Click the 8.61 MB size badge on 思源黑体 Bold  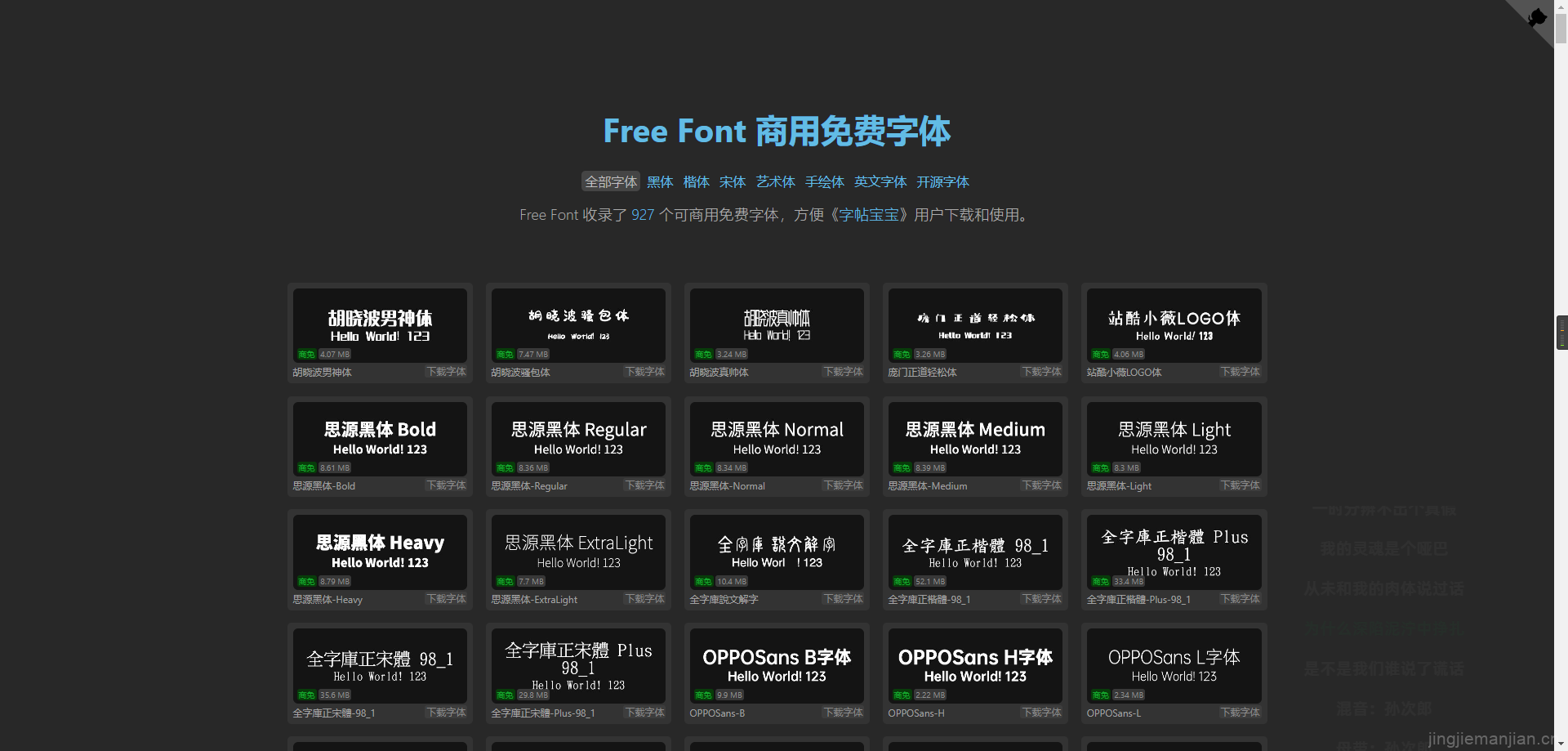coord(335,468)
